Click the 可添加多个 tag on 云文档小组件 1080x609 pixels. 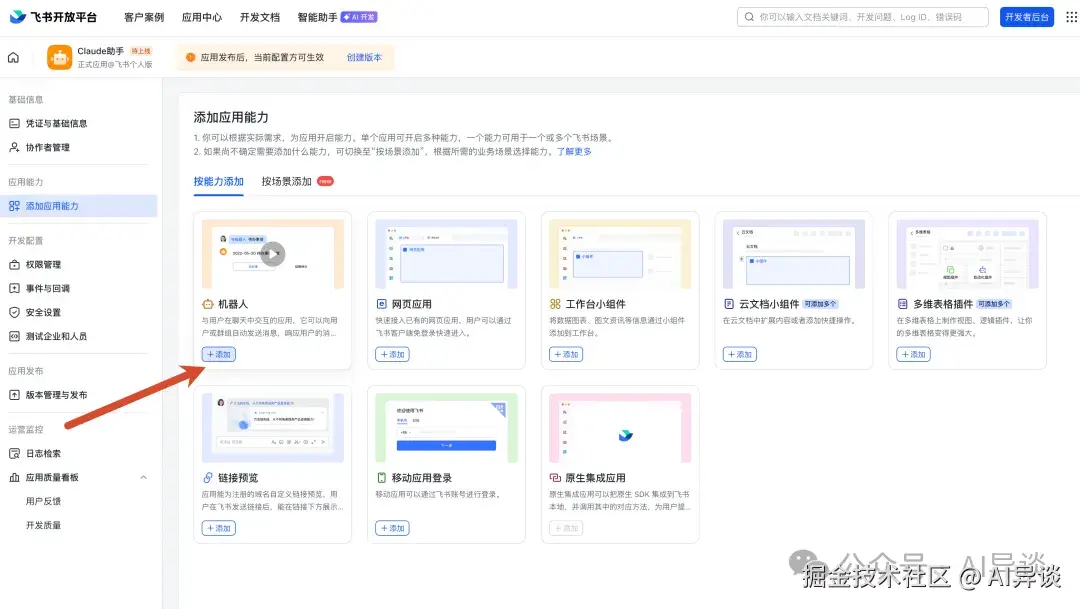point(820,304)
